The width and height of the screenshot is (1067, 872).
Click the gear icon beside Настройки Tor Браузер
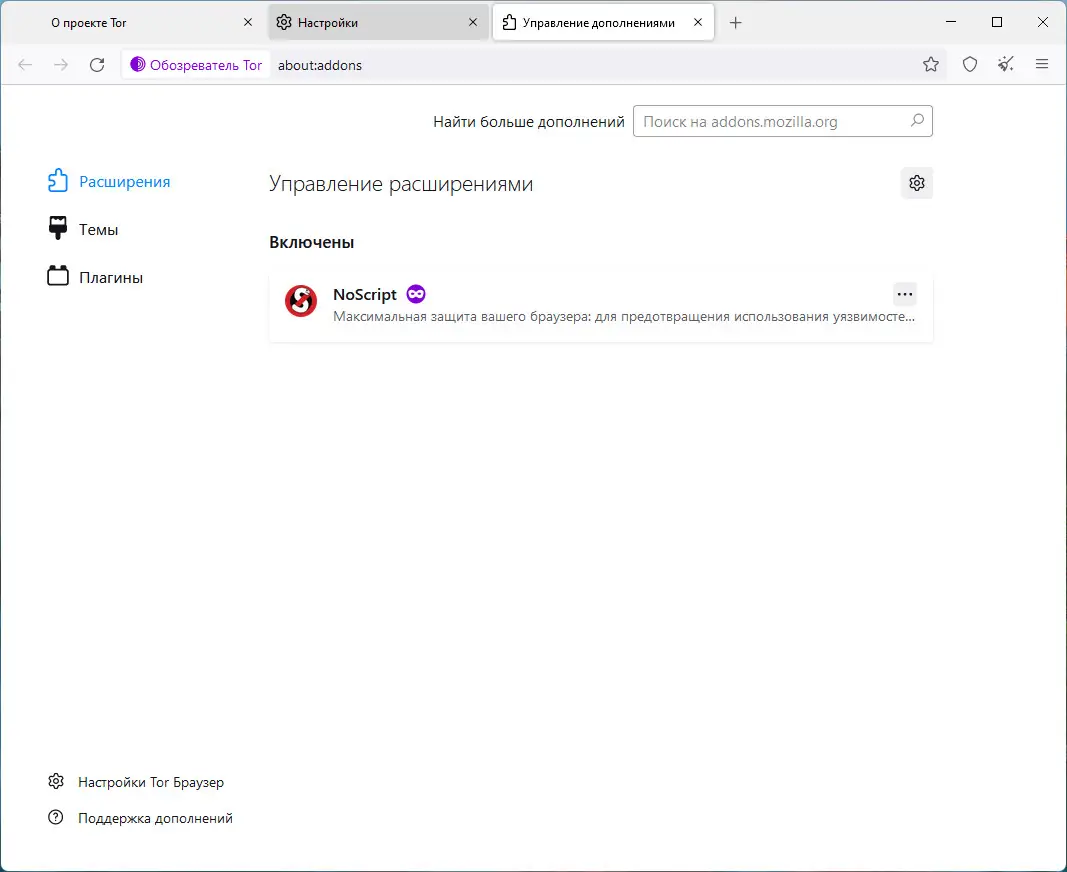pos(56,781)
